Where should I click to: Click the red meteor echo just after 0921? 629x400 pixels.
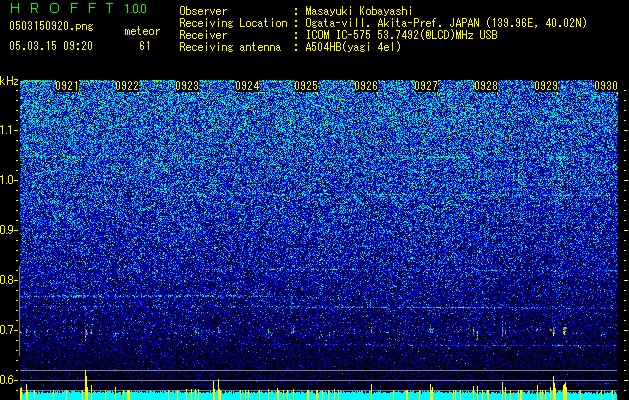pos(86,333)
